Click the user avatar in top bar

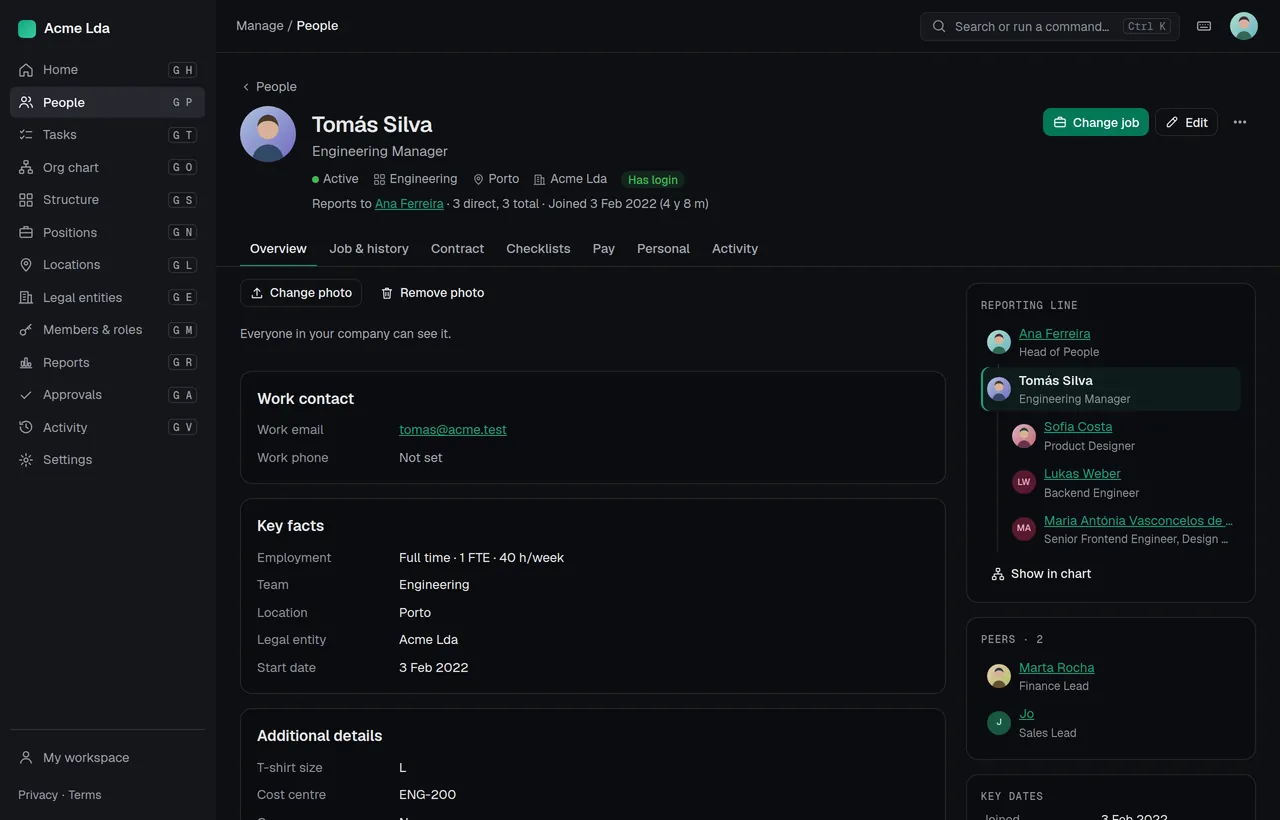point(1243,26)
